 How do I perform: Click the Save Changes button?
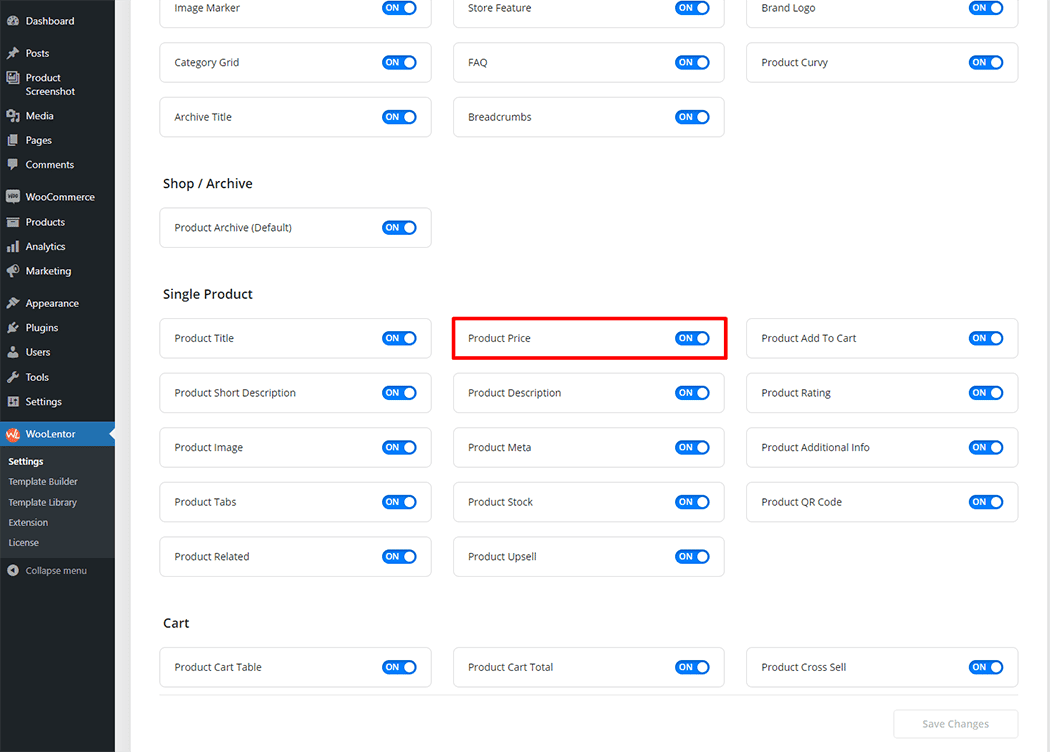point(954,724)
